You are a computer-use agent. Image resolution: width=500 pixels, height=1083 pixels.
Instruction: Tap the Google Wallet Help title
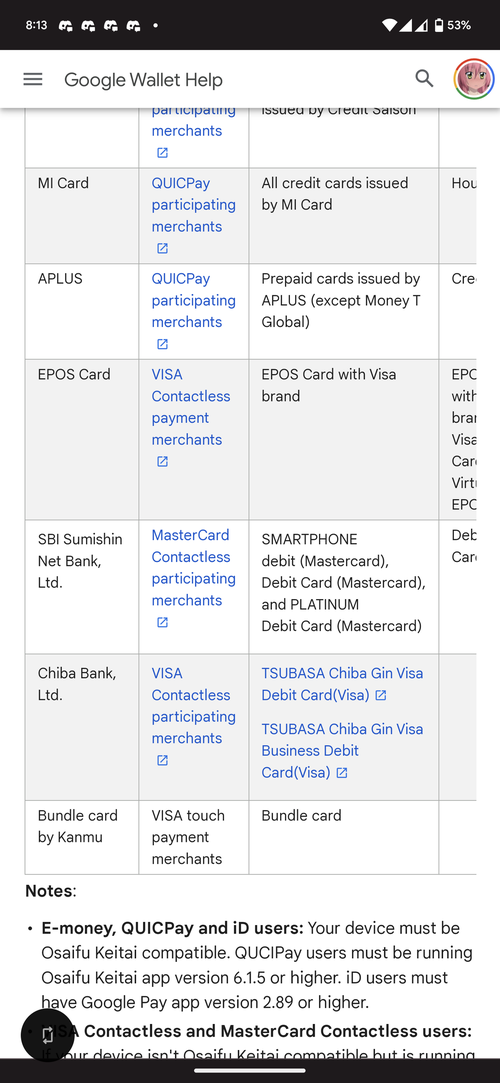(143, 80)
